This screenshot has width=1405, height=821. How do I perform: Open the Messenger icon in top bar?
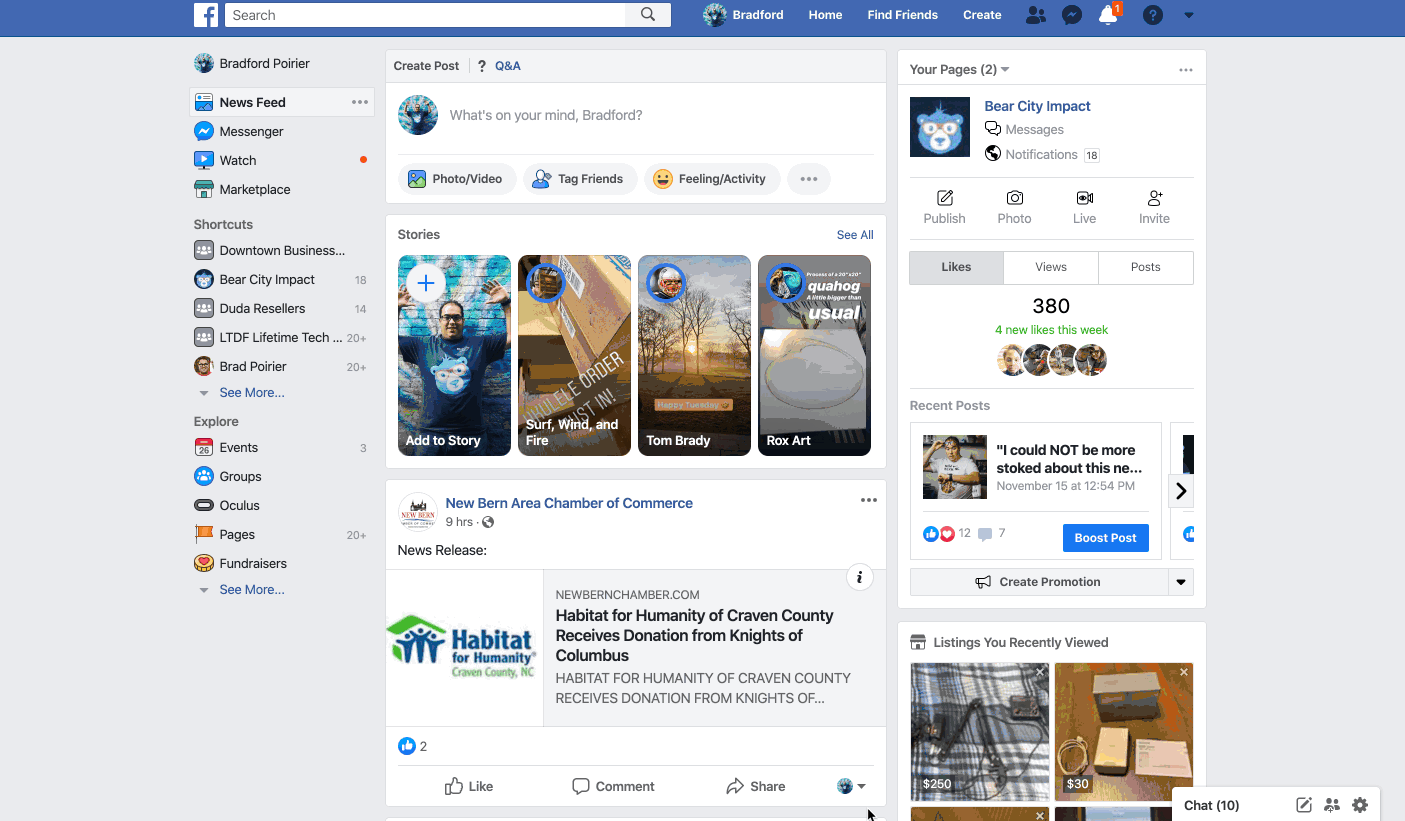click(1072, 15)
